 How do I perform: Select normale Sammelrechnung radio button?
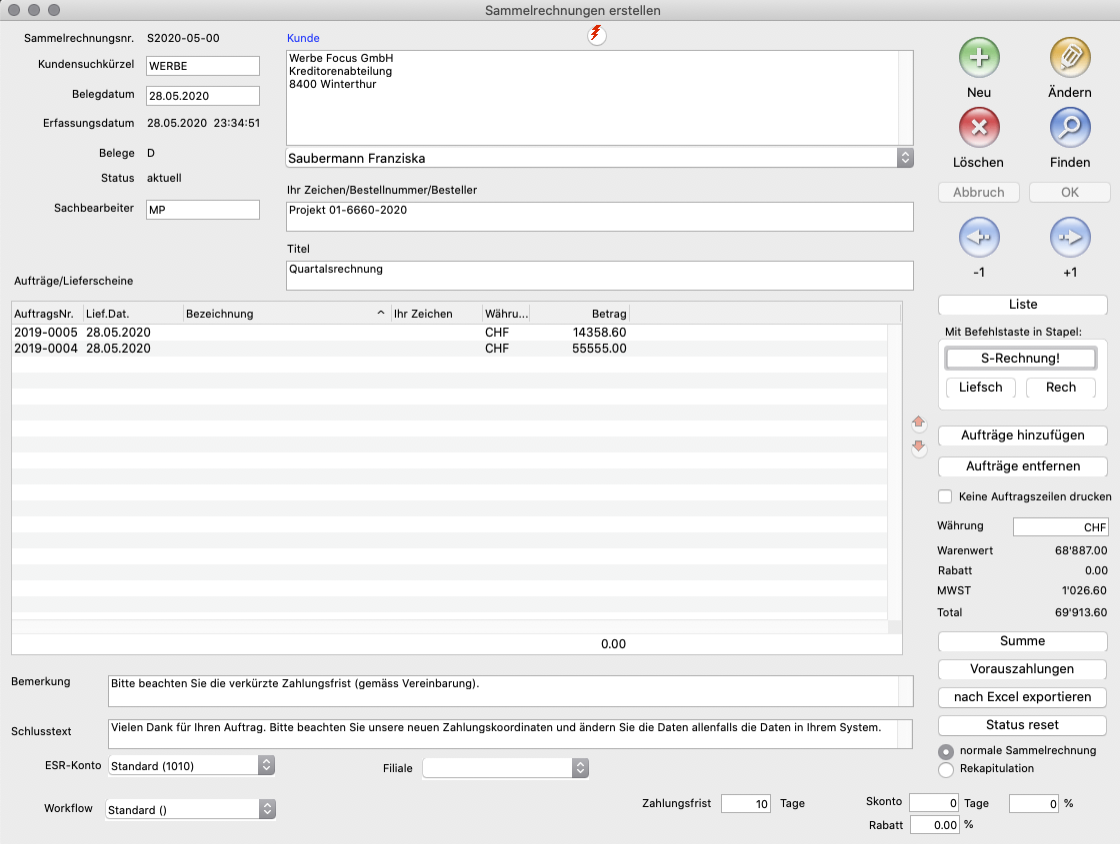[x=945, y=751]
